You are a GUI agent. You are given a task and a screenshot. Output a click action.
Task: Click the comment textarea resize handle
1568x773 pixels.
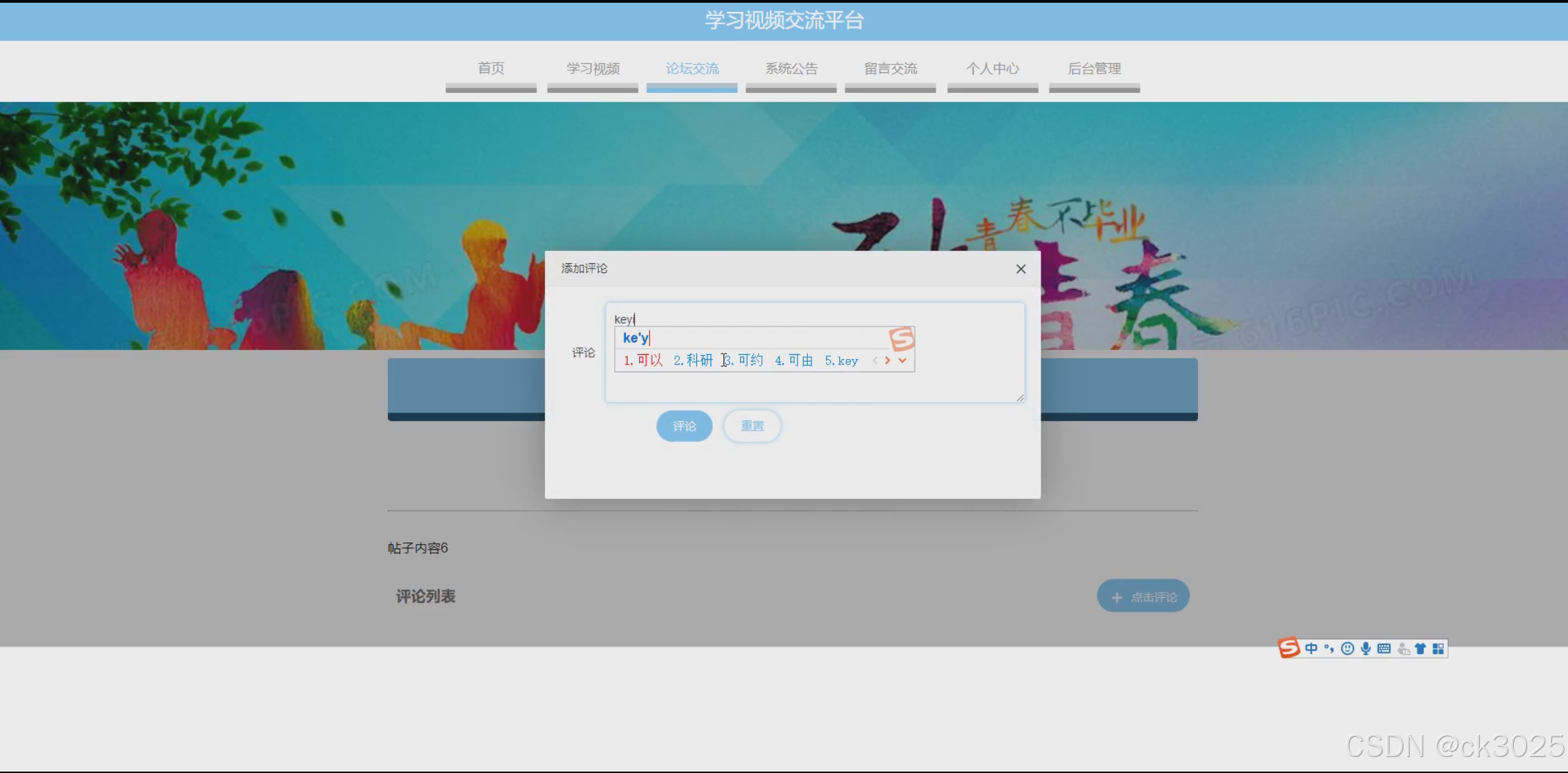(1020, 397)
